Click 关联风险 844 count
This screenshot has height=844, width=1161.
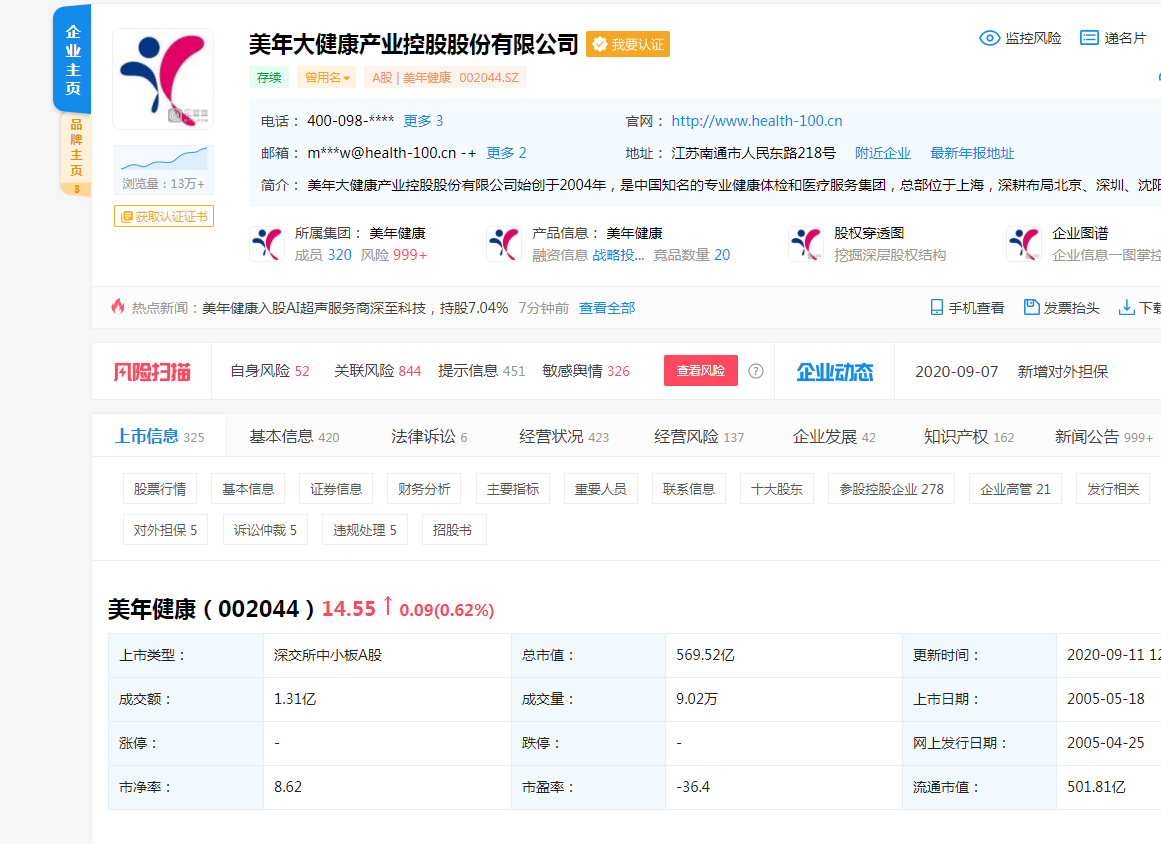point(378,371)
